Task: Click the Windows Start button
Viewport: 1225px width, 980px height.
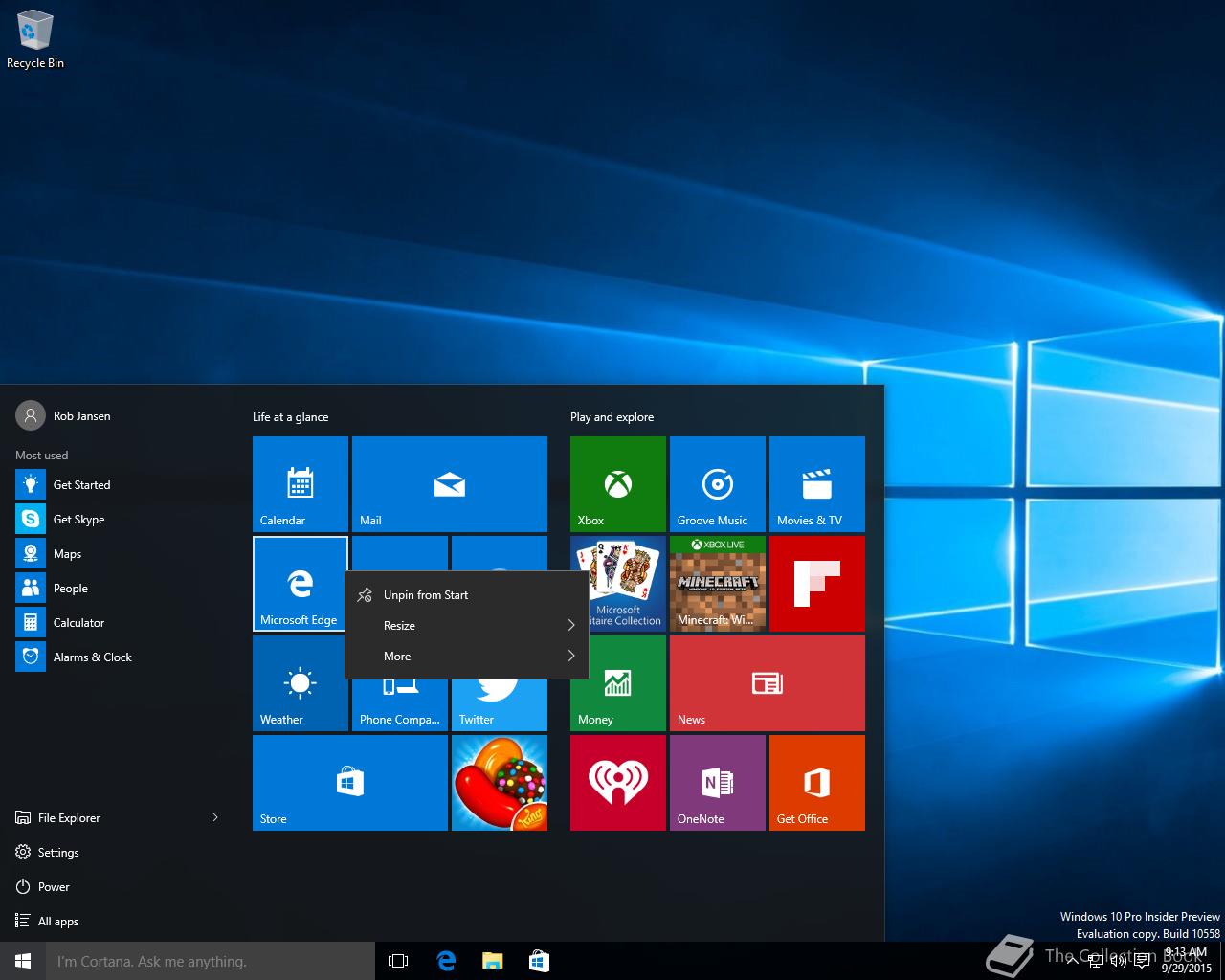Action: (x=23, y=961)
